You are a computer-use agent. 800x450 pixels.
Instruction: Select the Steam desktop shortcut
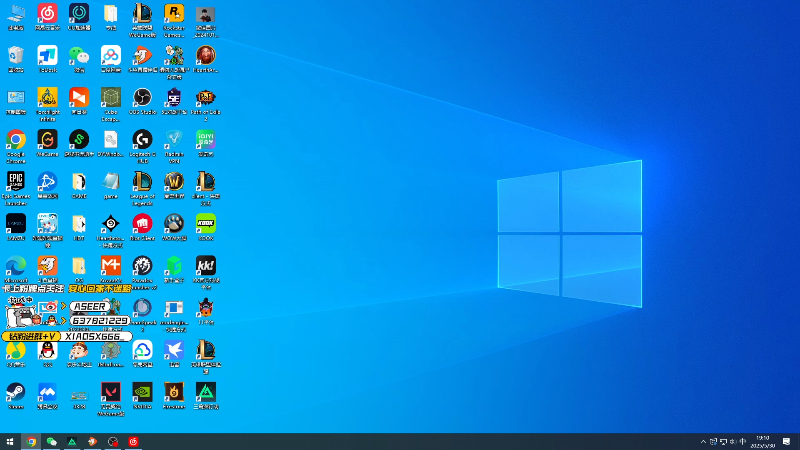(16, 396)
